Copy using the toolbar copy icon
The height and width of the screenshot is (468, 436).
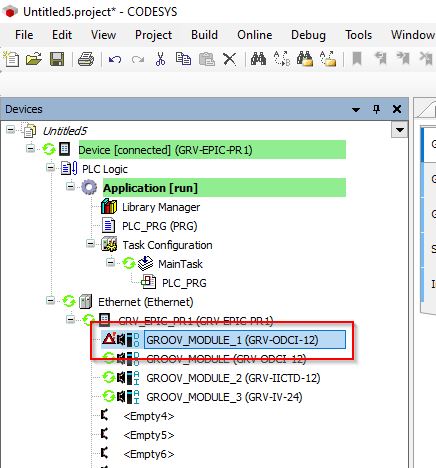coord(183,59)
